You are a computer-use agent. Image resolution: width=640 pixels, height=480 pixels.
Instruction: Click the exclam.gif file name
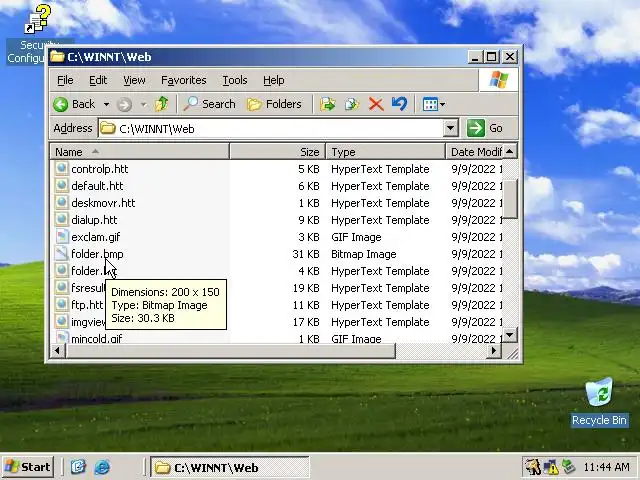click(96, 237)
